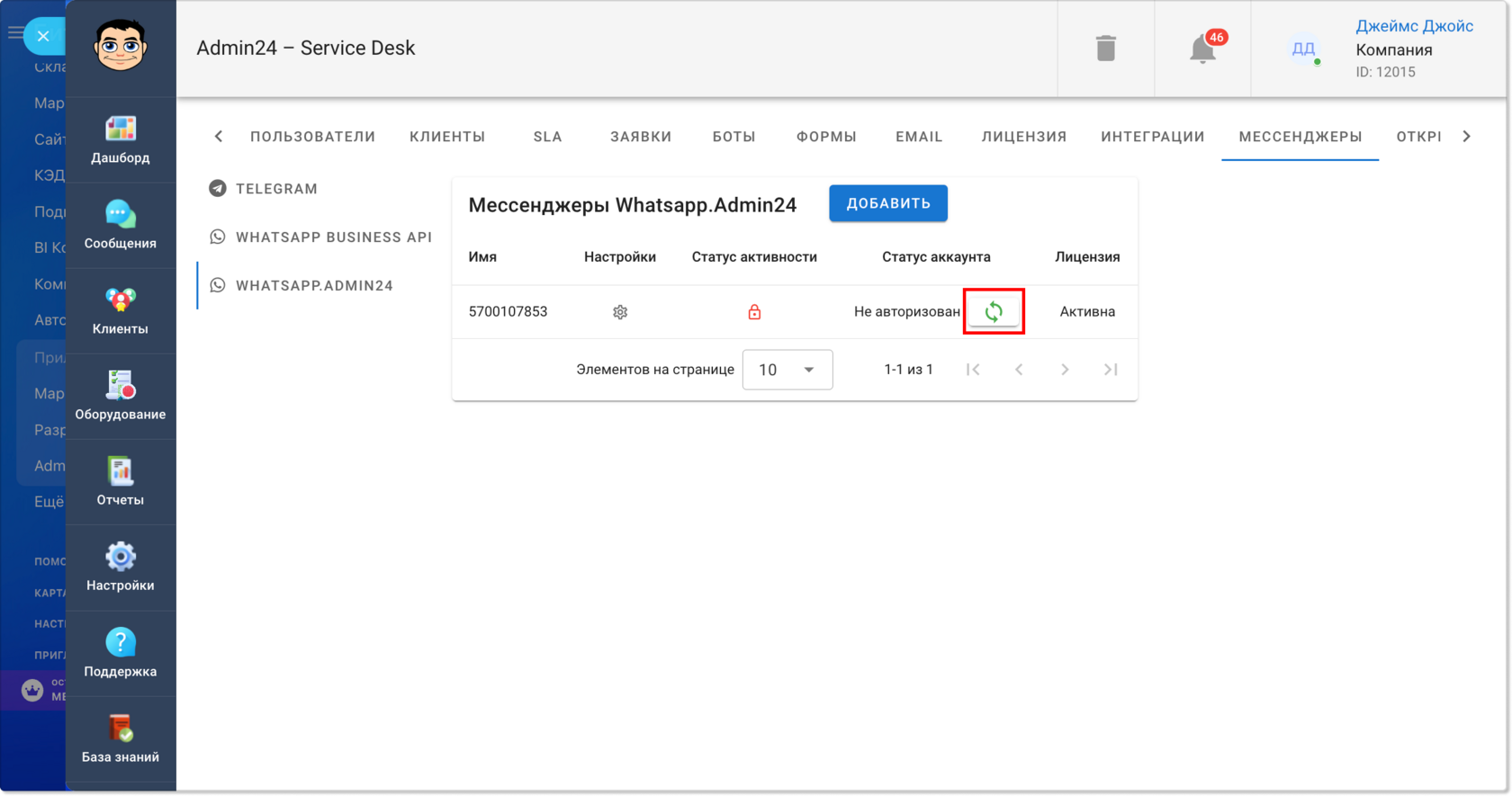
Task: Refresh account status with green sync icon
Action: click(994, 312)
